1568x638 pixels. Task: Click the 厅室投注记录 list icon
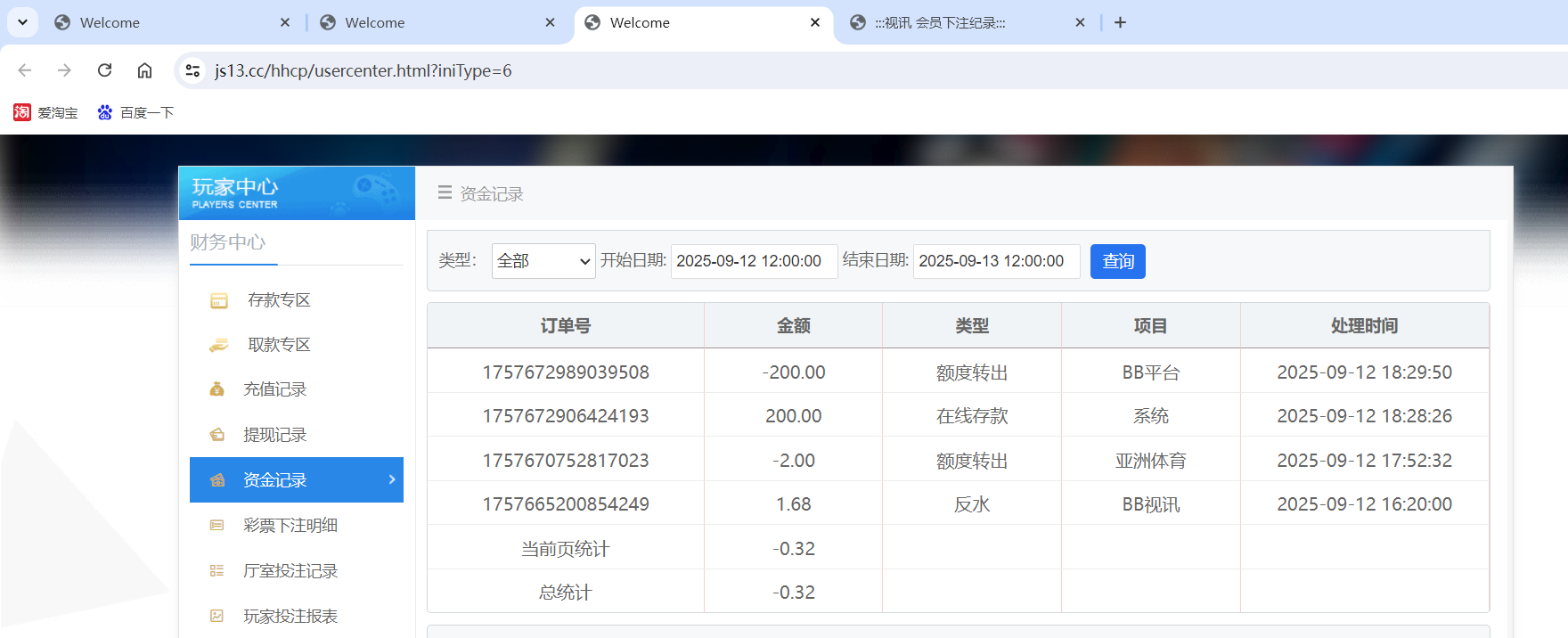(216, 571)
